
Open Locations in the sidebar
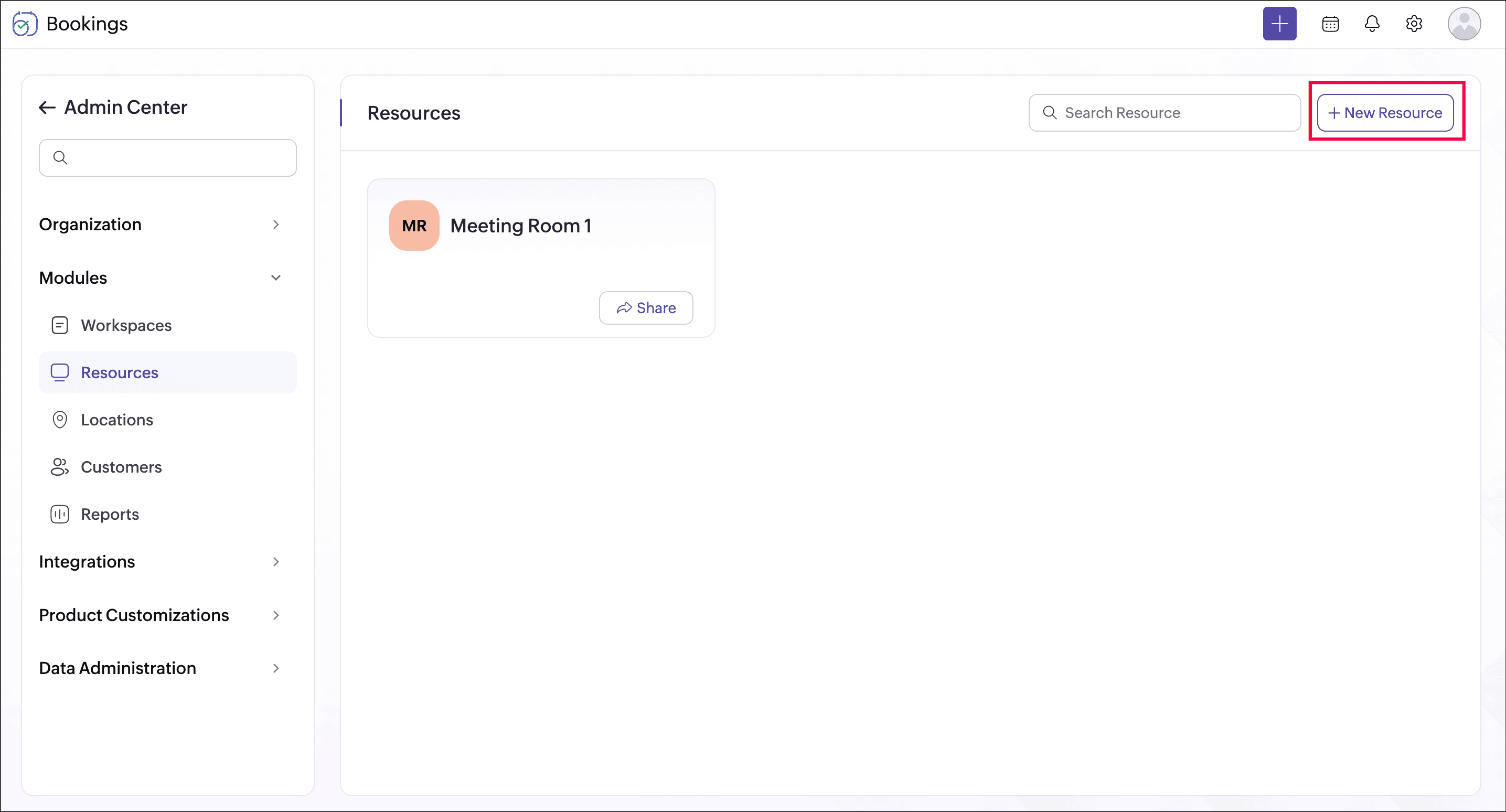(x=168, y=420)
